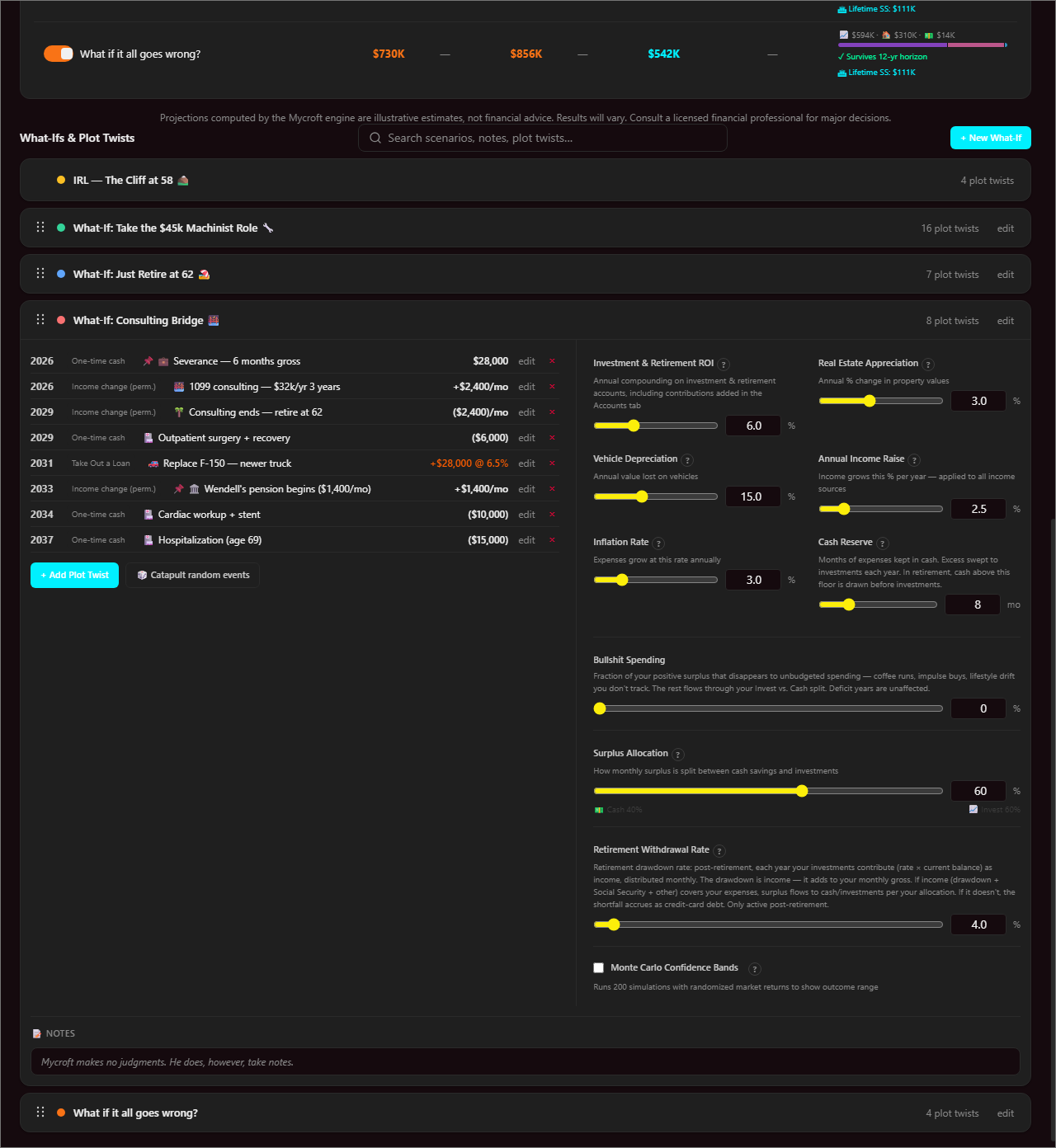Viewport: 1056px width, 1148px height.
Task: Adjust Investment & Retirement ROI slider
Action: pyautogui.click(x=655, y=426)
